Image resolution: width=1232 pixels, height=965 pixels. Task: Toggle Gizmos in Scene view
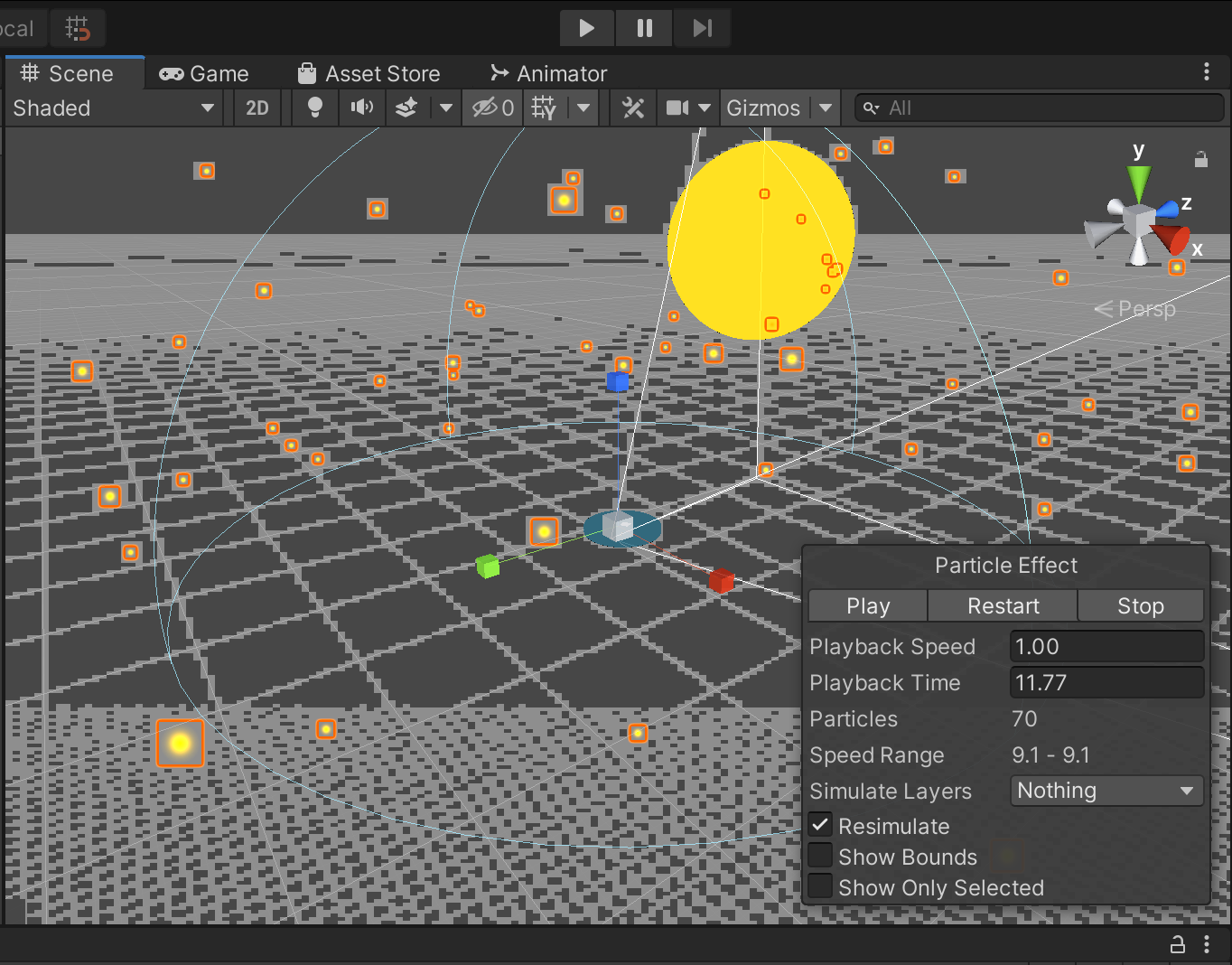tap(764, 108)
